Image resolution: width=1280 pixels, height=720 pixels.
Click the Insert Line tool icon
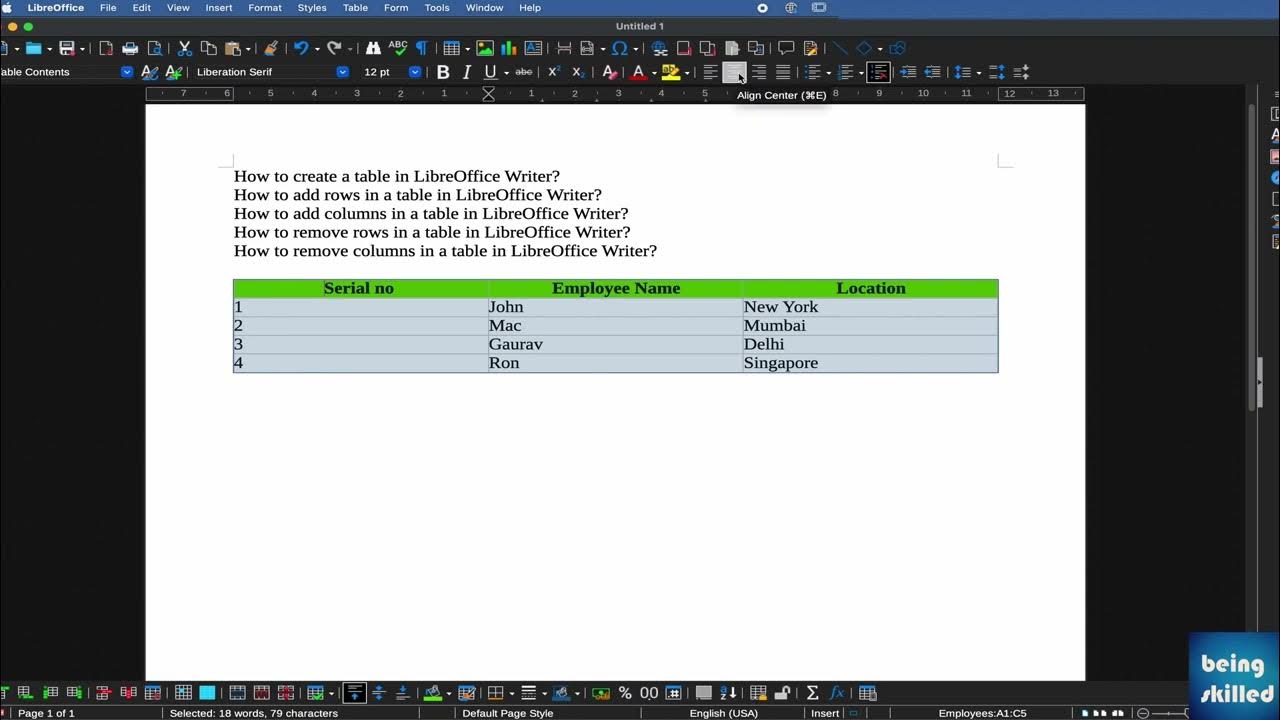(840, 48)
